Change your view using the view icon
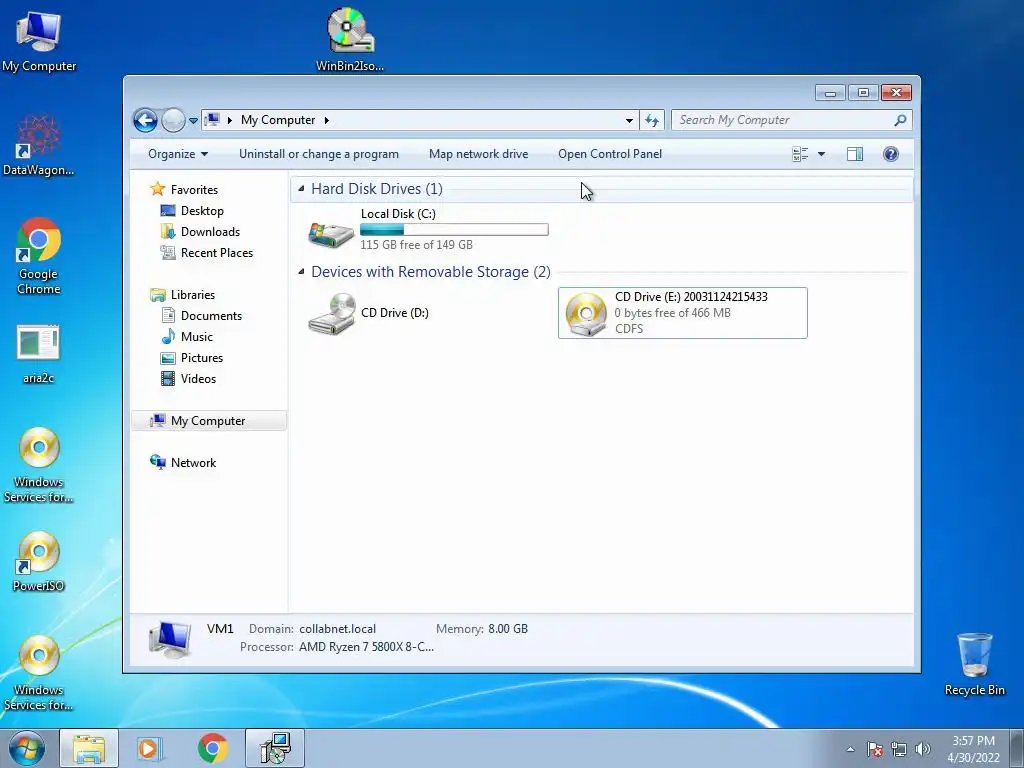This screenshot has height=768, width=1024. pos(800,154)
